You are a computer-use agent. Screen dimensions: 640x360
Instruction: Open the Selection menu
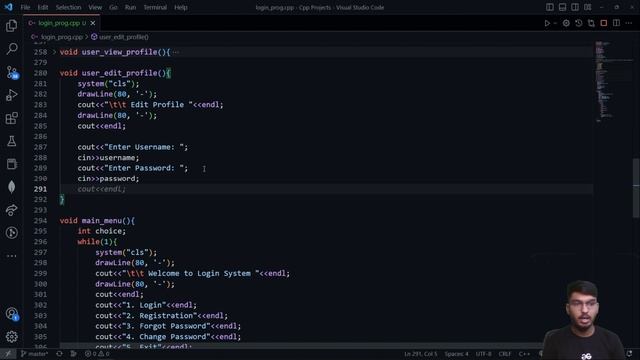tap(68, 7)
